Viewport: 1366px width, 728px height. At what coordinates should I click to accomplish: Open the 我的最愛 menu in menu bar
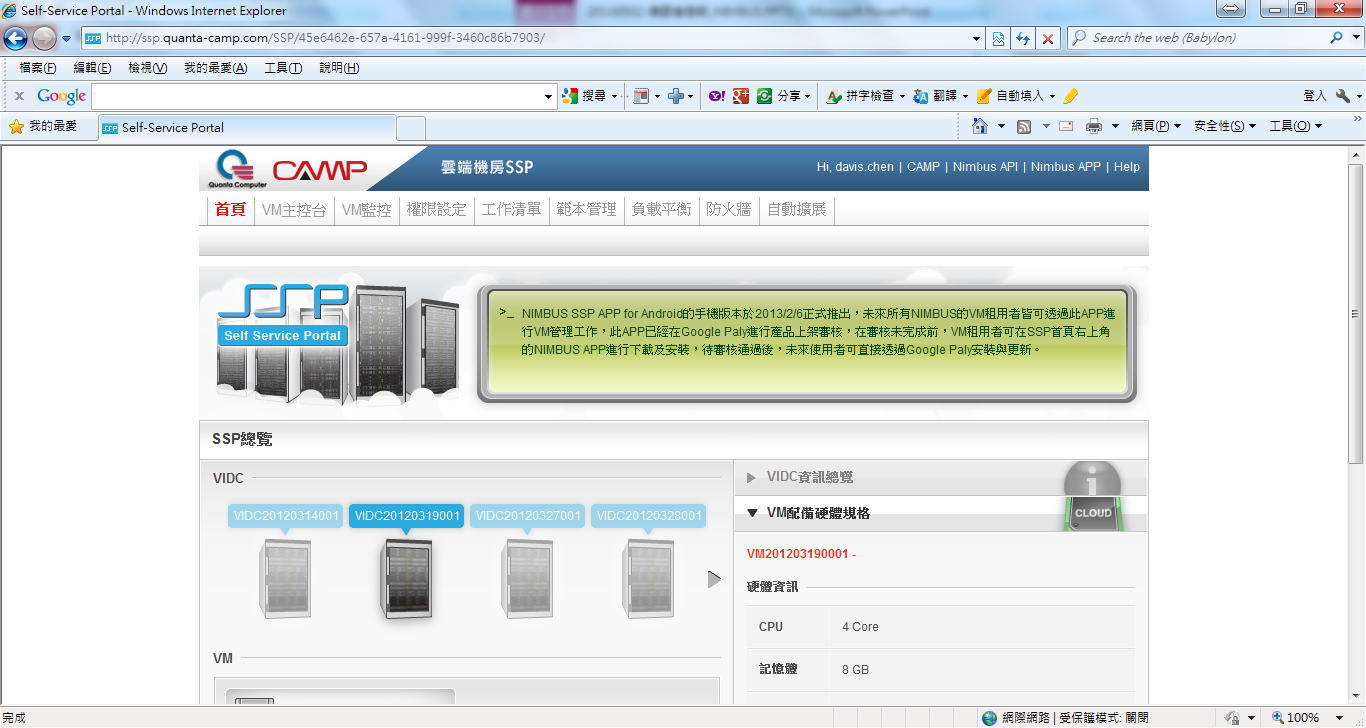tap(215, 68)
